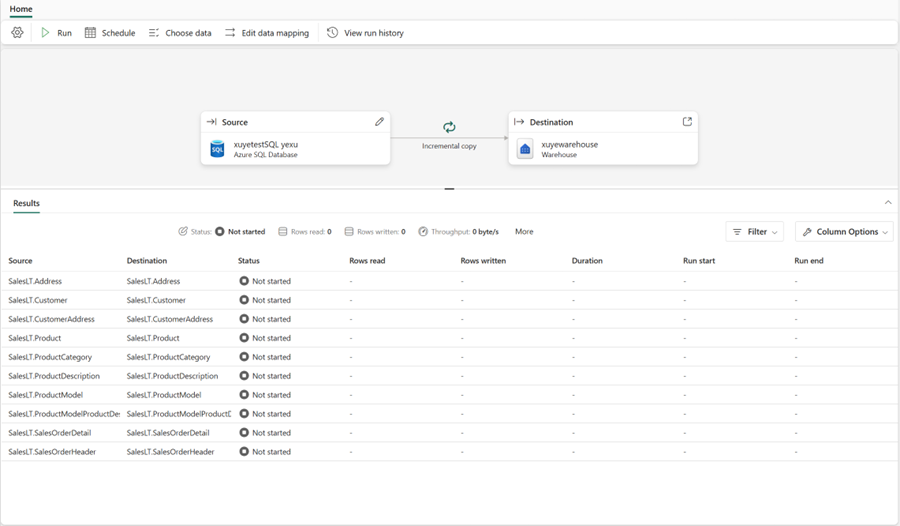The image size is (900, 526).
Task: Select source SalesLT.Product row
Action: tap(34, 338)
